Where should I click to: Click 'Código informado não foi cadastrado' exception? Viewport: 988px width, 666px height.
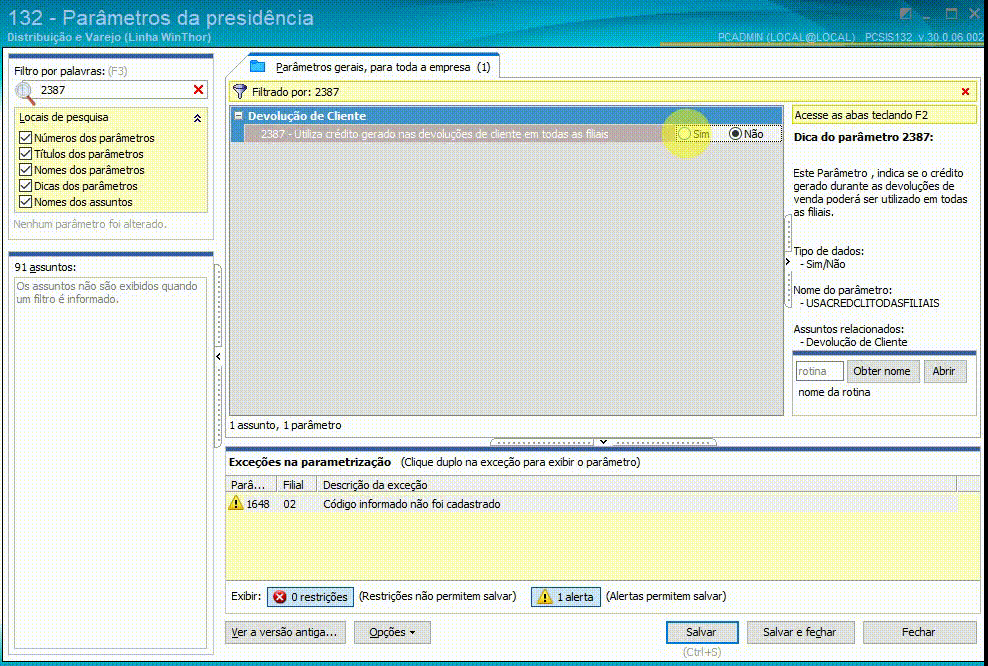411,504
